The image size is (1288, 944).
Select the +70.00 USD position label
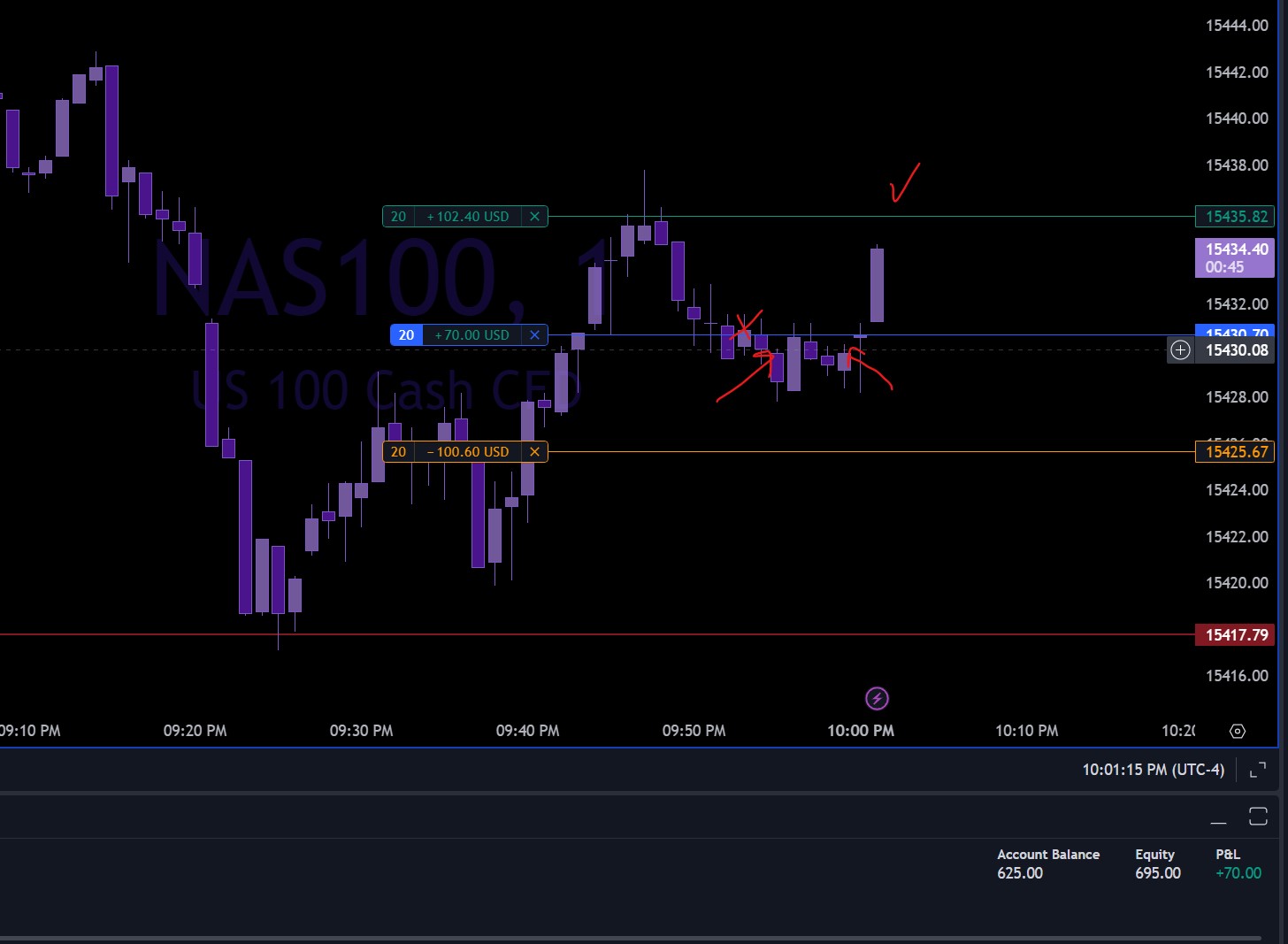tap(472, 335)
